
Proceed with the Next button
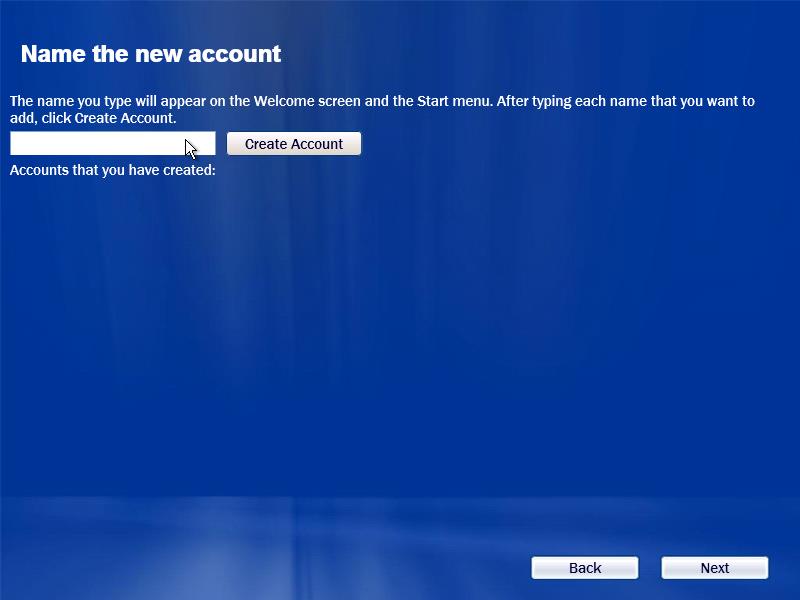pyautogui.click(x=715, y=568)
